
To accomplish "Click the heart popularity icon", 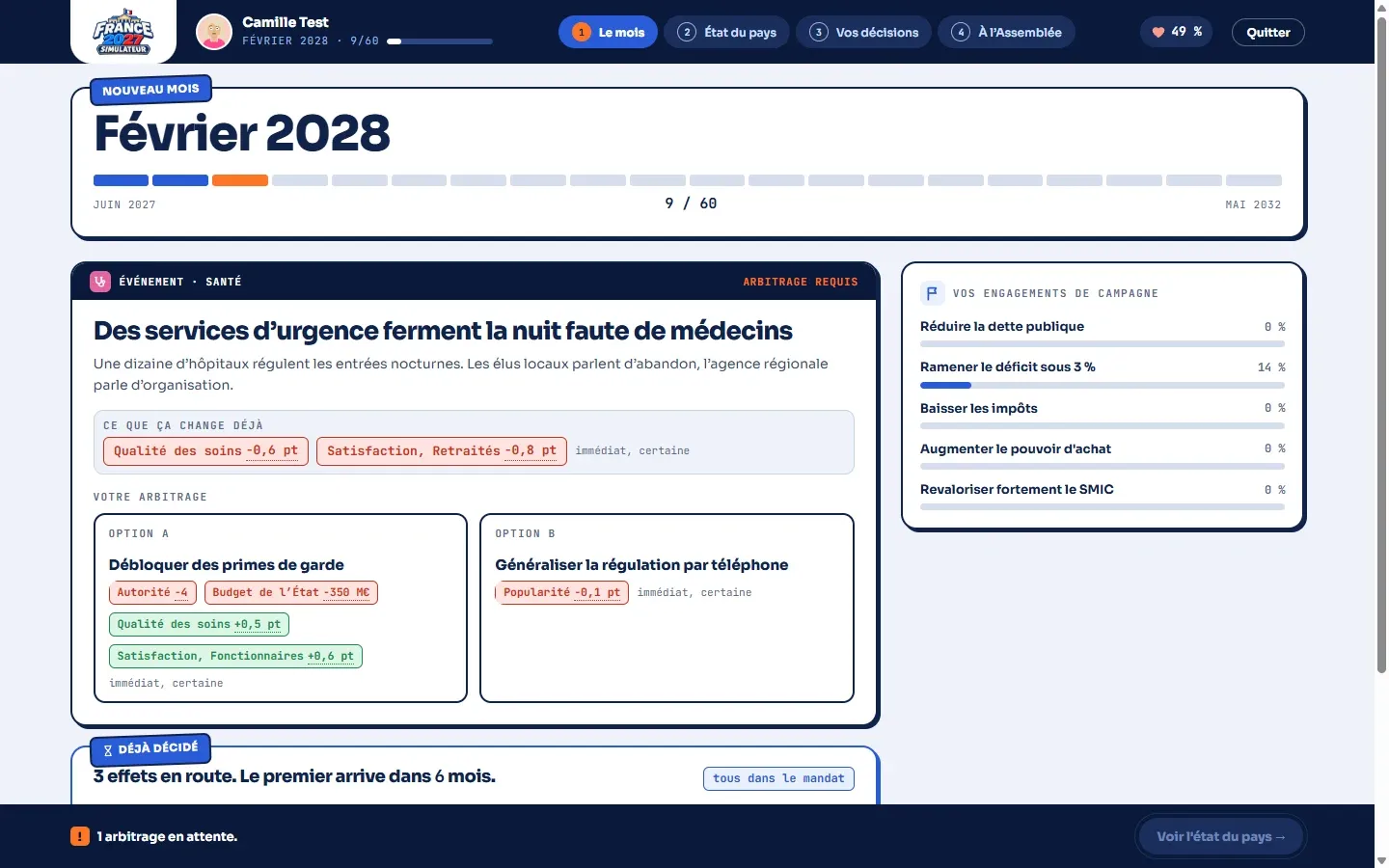I will point(1158,32).
